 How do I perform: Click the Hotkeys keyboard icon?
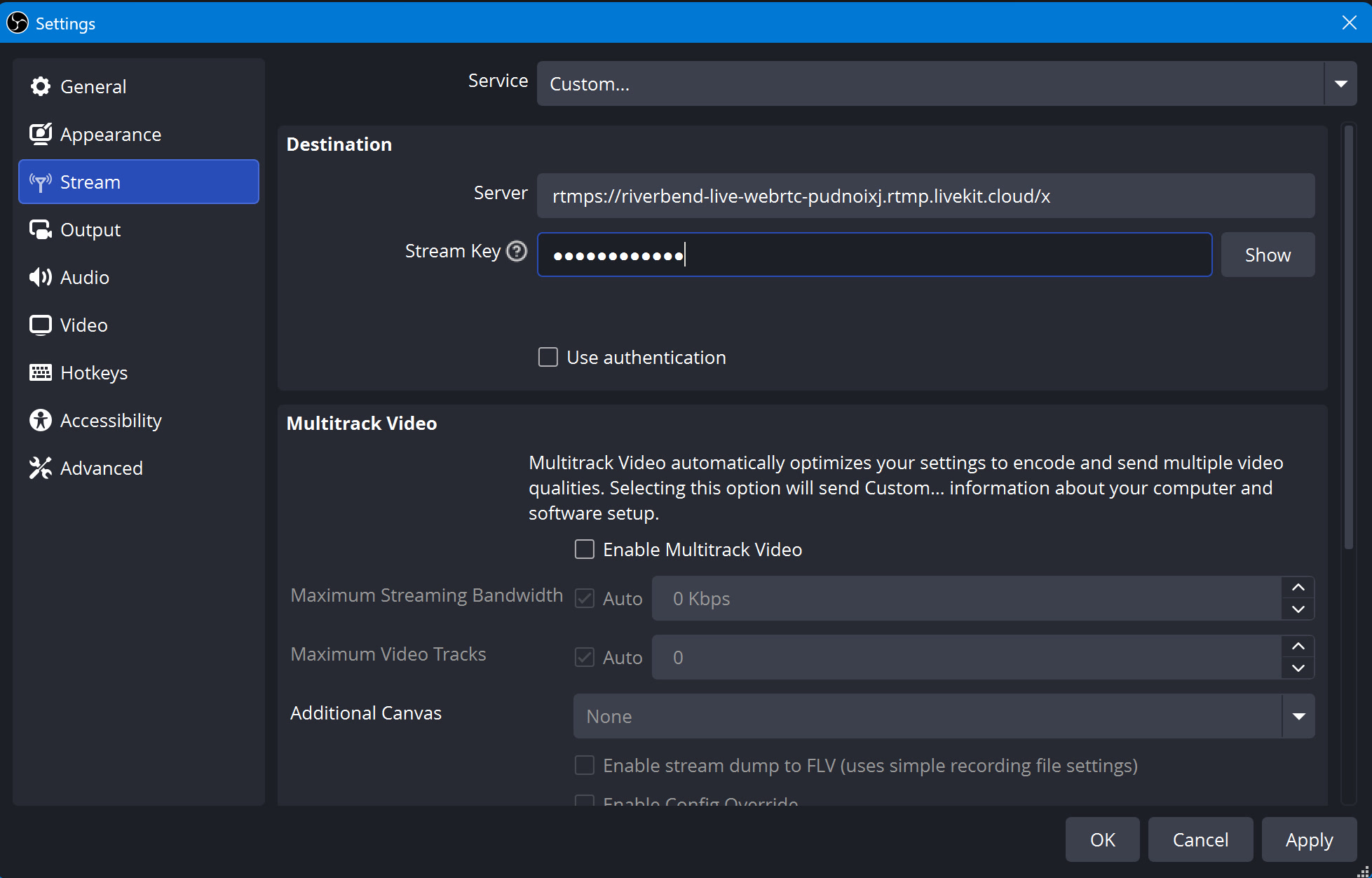[x=41, y=372]
